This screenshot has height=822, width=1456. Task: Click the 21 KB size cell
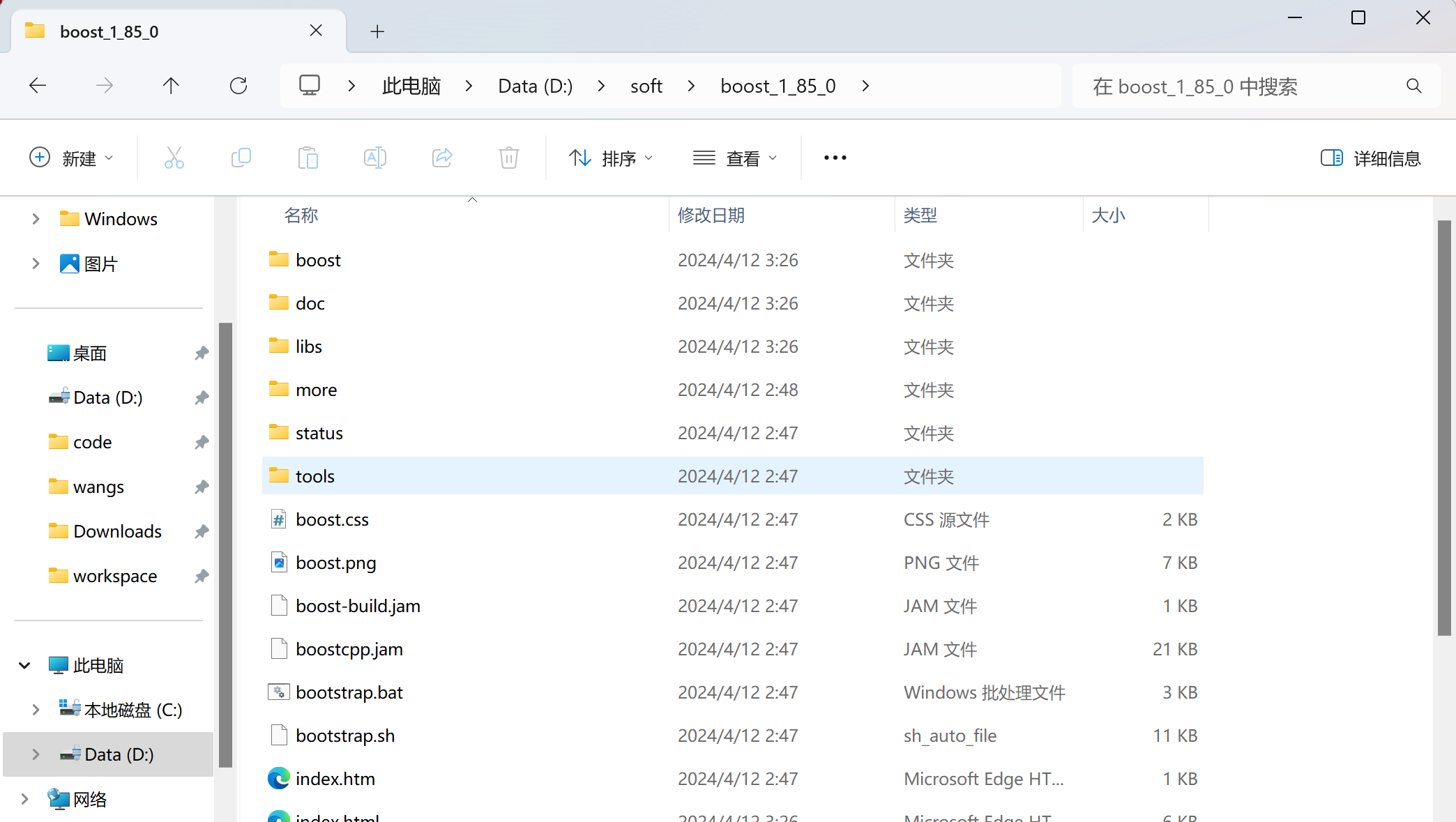(1175, 649)
